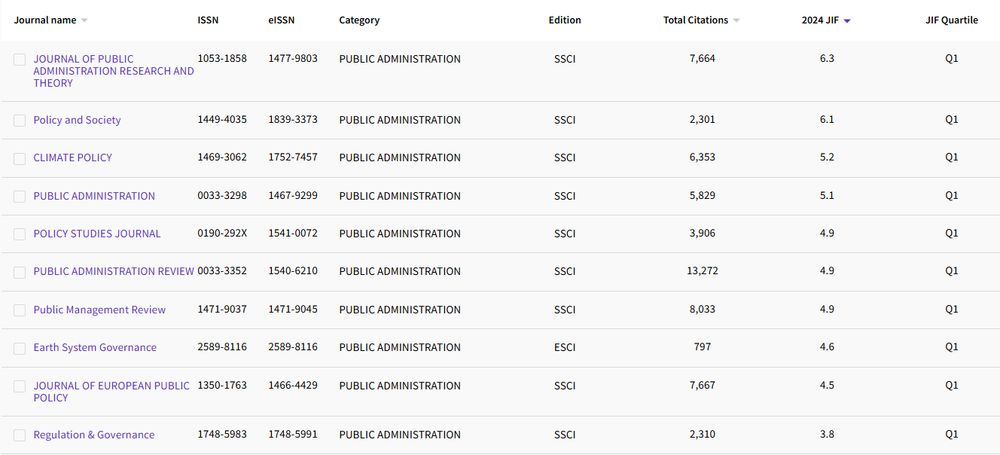
Task: Click the purple sort arrow beside 2024 JIF
Action: (847, 21)
